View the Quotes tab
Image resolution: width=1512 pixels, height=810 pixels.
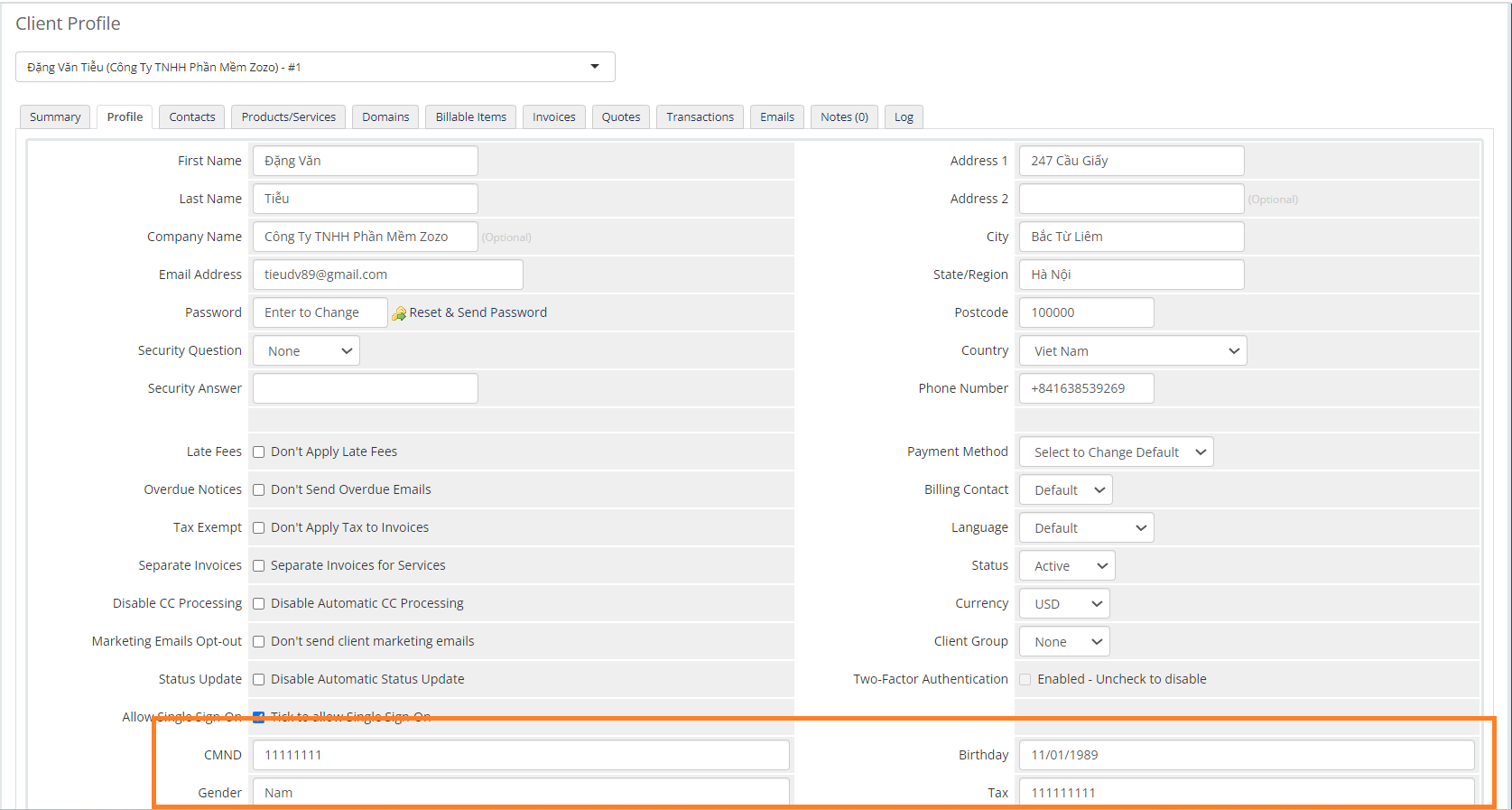pyautogui.click(x=621, y=116)
